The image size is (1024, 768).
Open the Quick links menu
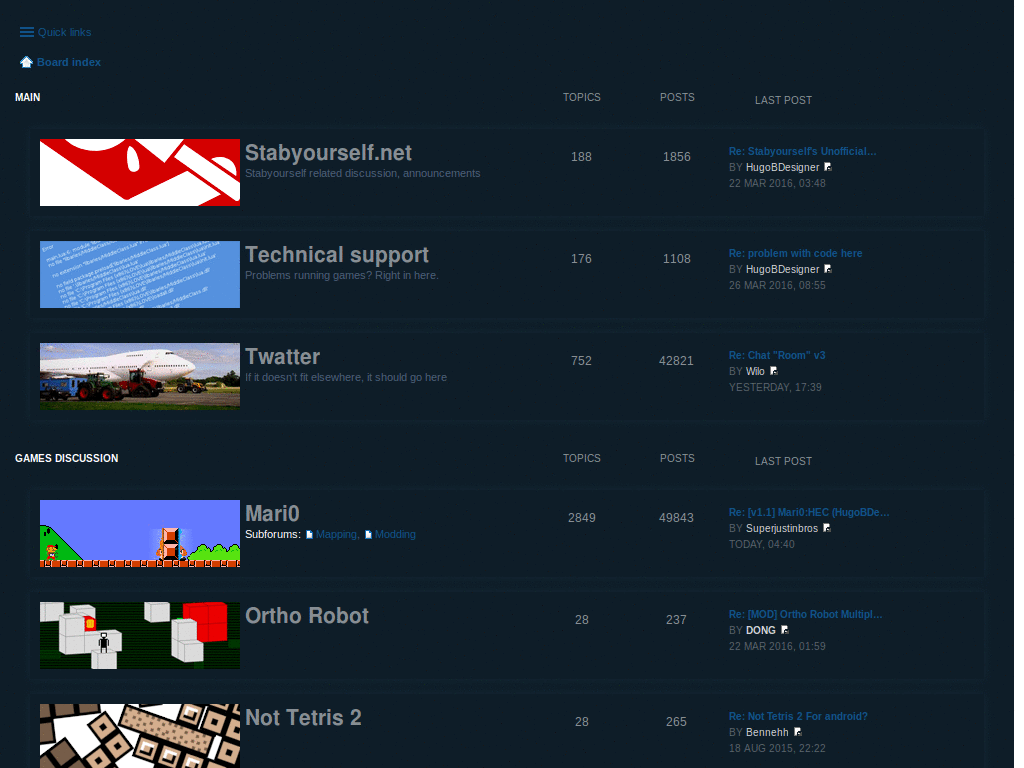click(x=62, y=31)
